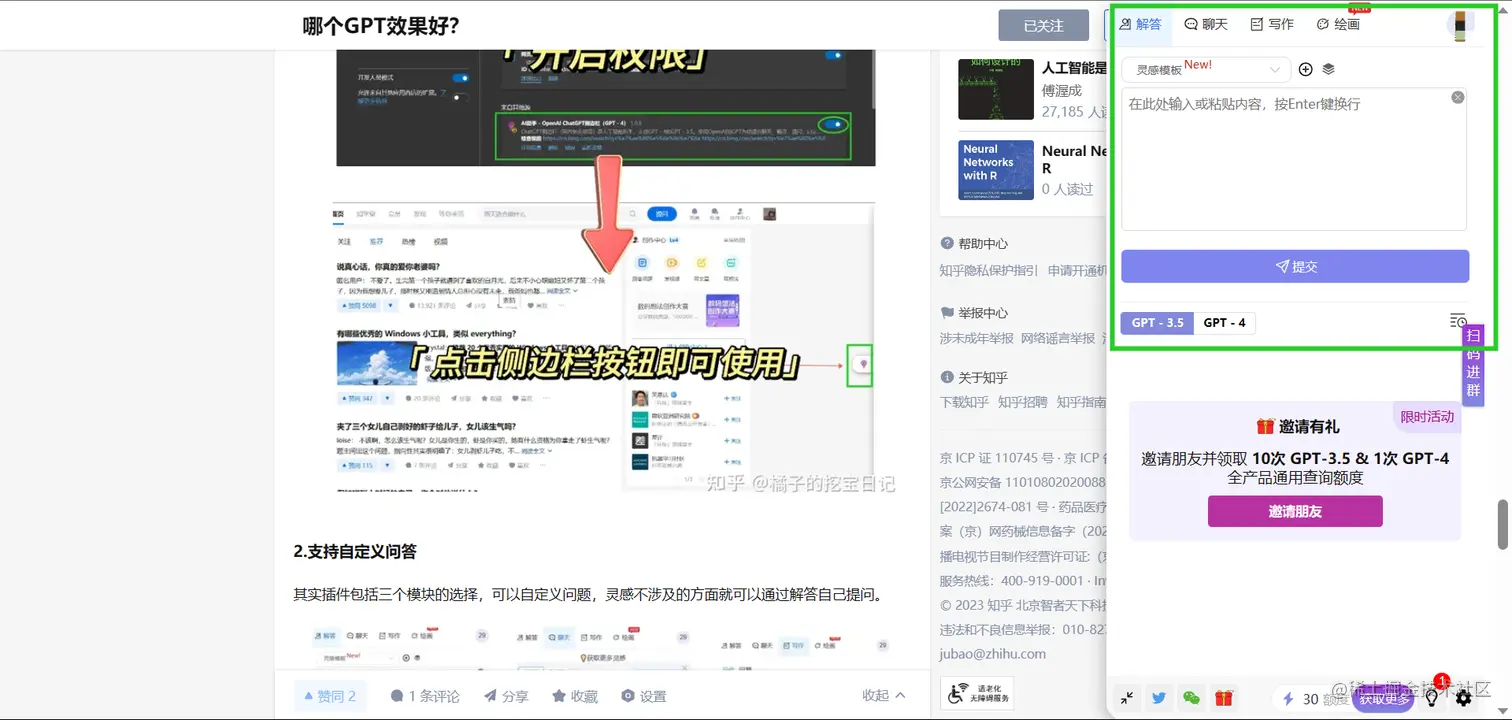Viewport: 1512px width, 720px height.
Task: Switch to the 解答 tab
Action: point(1140,24)
